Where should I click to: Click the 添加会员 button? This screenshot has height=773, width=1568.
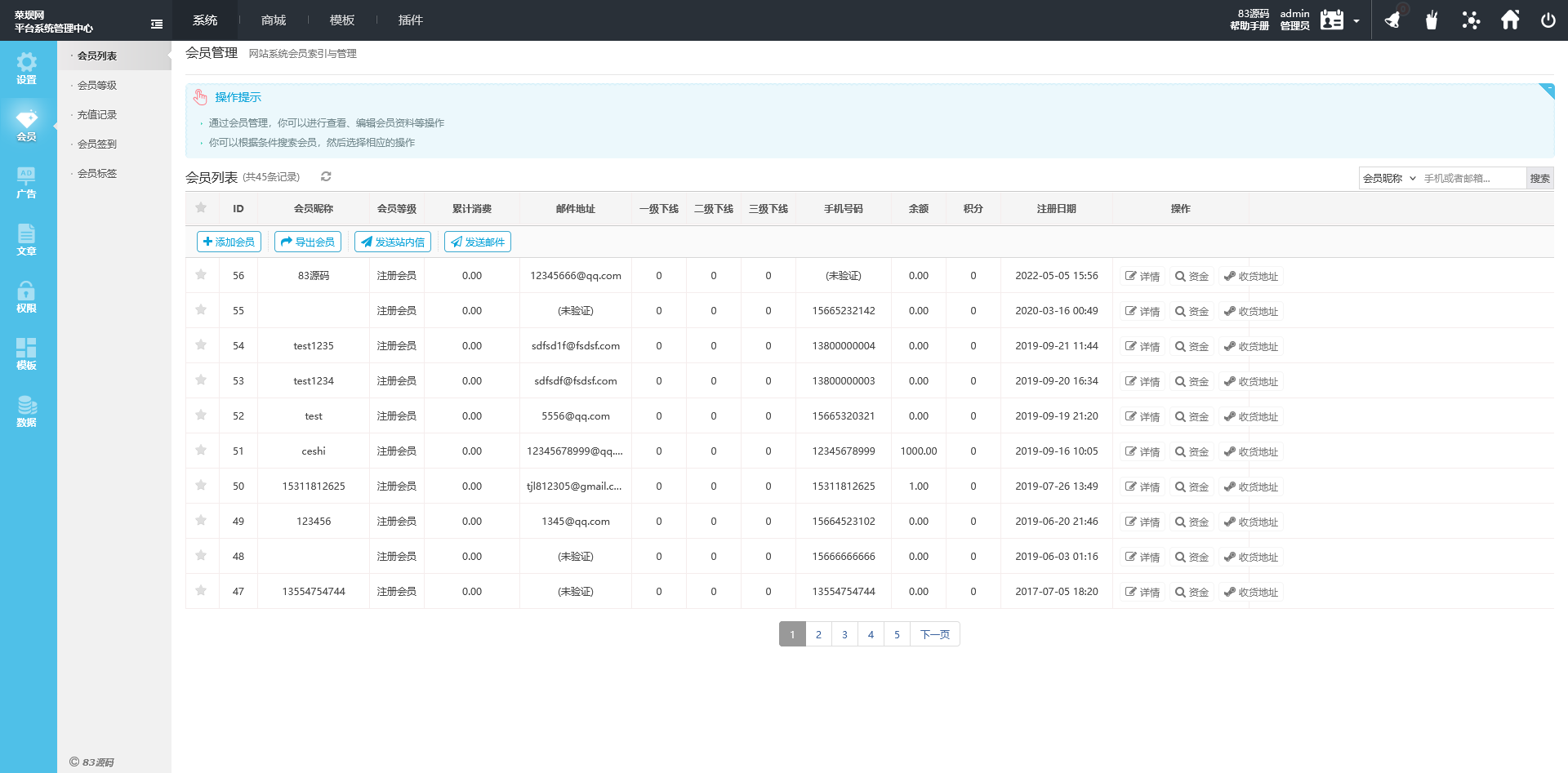pos(229,242)
